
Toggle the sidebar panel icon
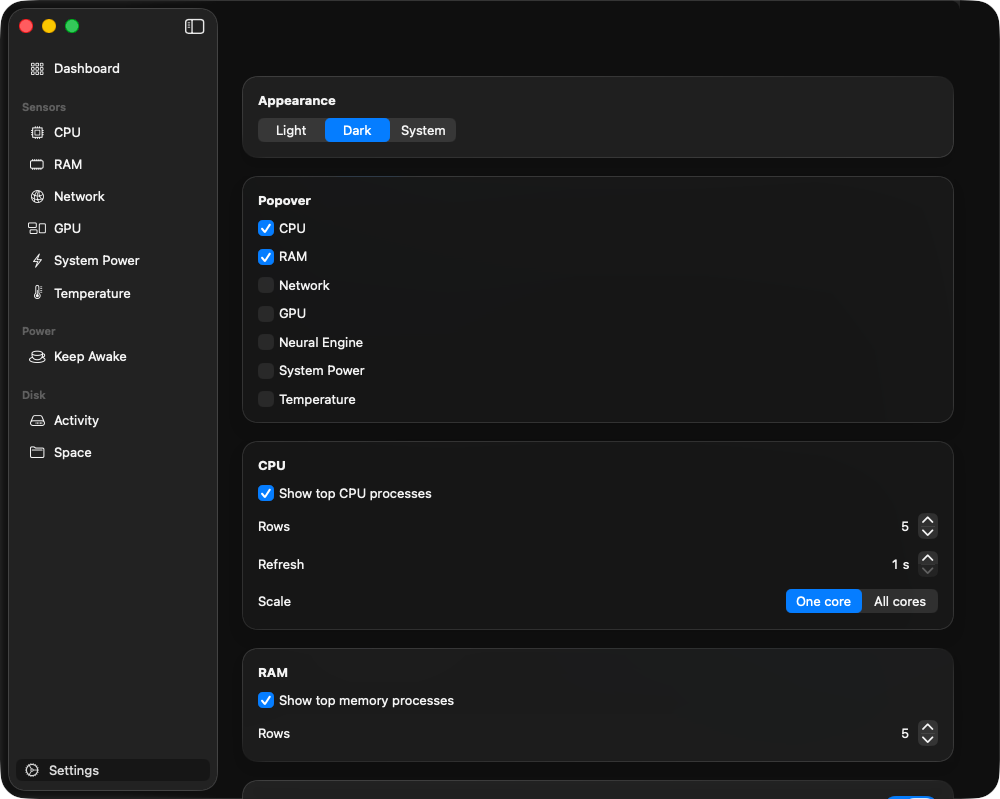195,26
